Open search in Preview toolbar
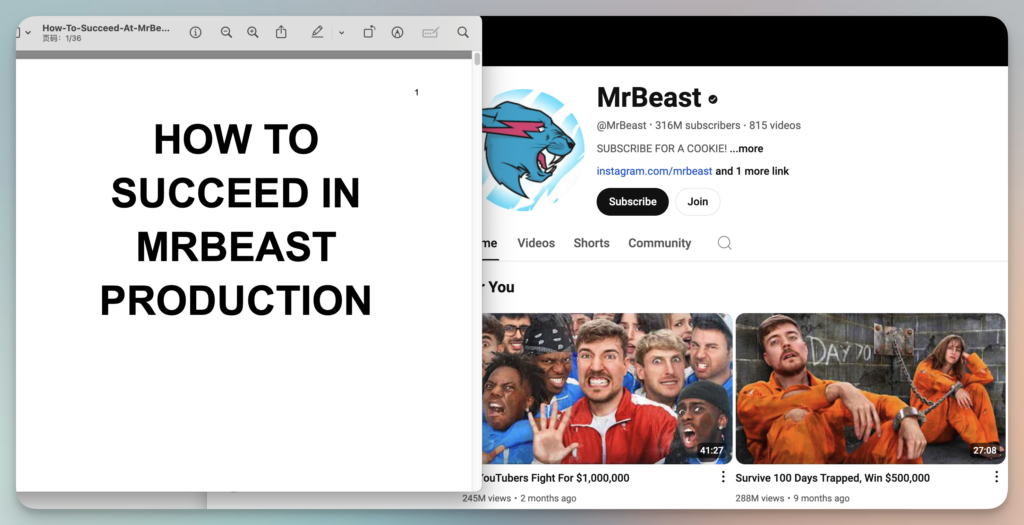The height and width of the screenshot is (525, 1024). tap(463, 32)
